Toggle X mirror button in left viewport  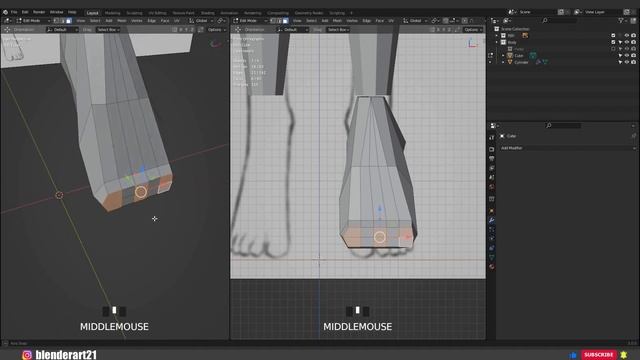pyautogui.click(x=181, y=29)
